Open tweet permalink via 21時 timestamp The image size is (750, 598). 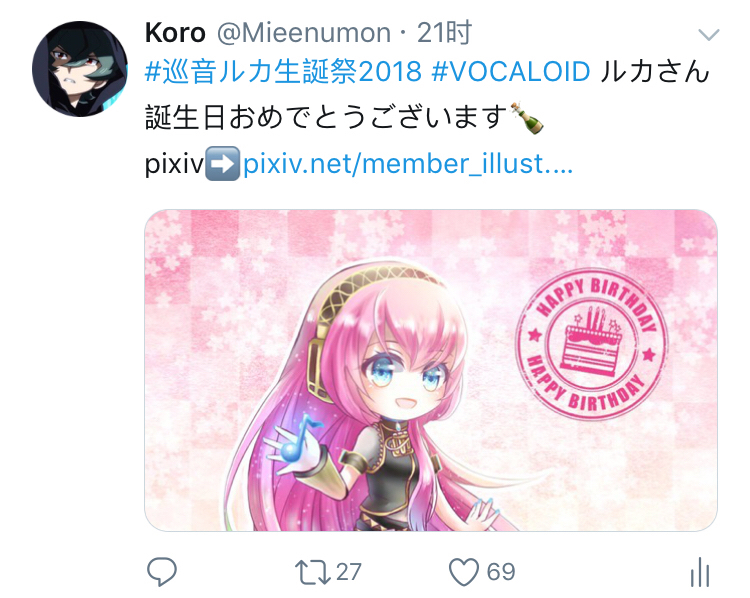click(444, 33)
